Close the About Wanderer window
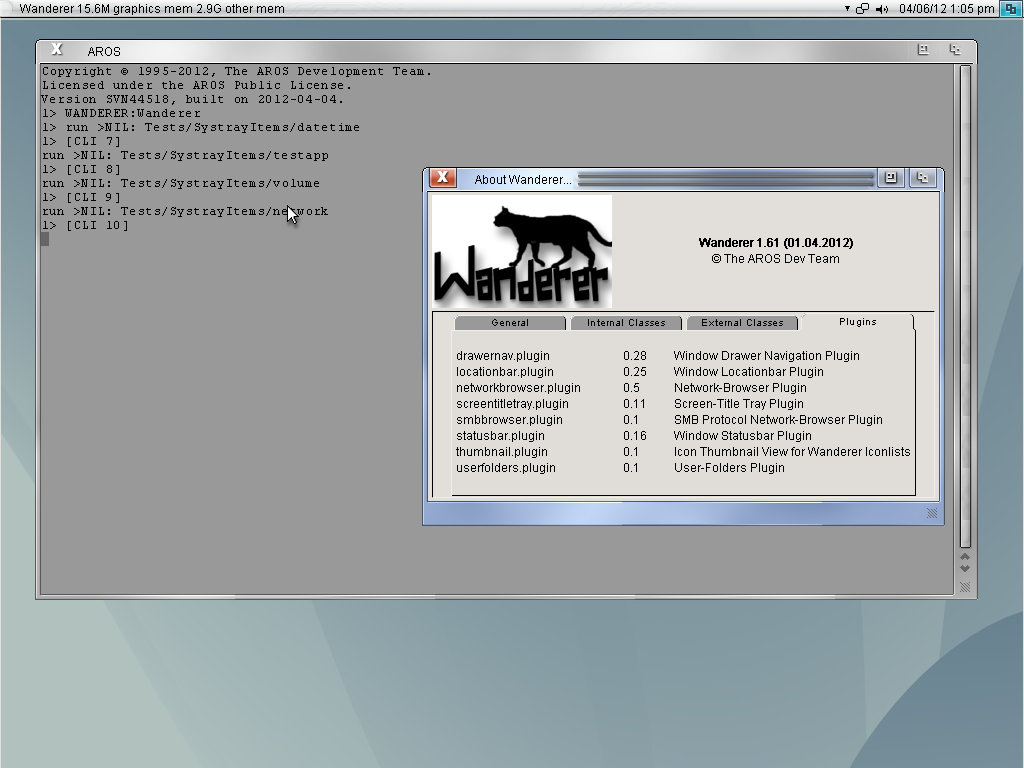The image size is (1024, 768). click(x=443, y=178)
